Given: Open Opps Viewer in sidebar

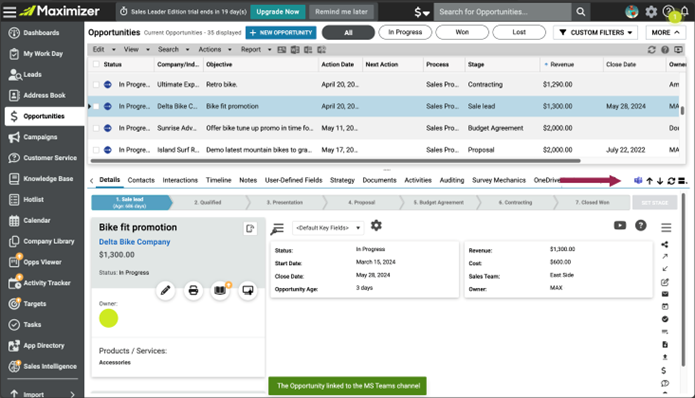Looking at the screenshot, I should pyautogui.click(x=42, y=262).
